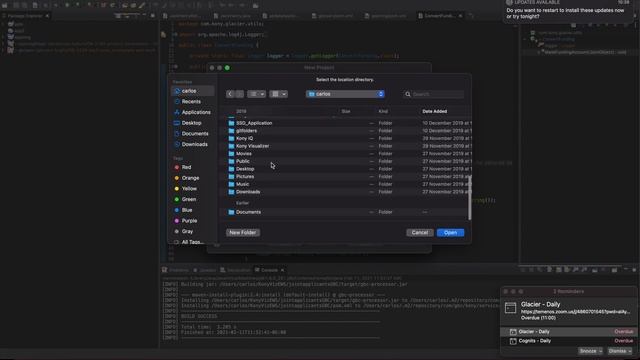640x360 pixels.
Task: Sort by the Date Added column
Action: click(x=434, y=111)
